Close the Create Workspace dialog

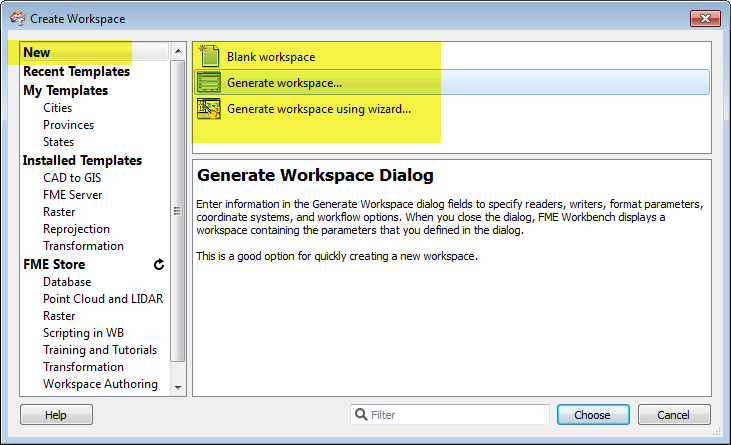pyautogui.click(x=705, y=19)
